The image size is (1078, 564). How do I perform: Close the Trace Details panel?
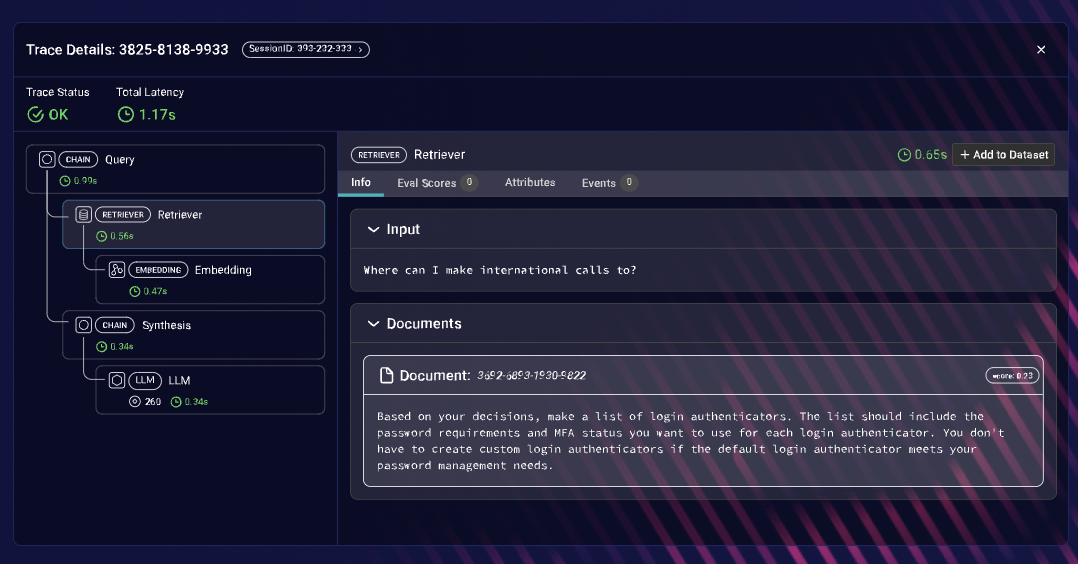pyautogui.click(x=1041, y=50)
